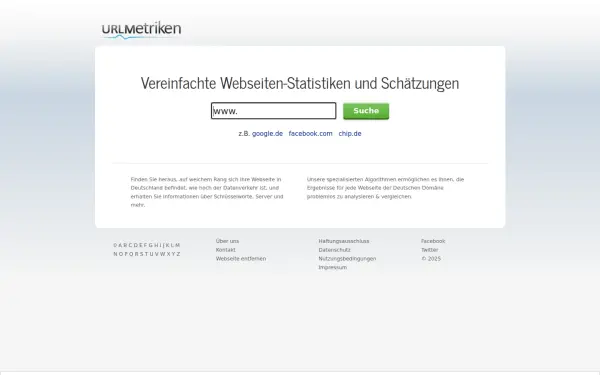Image resolution: width=600 pixels, height=375 pixels.
Task: Browse sites under letter S
Action: (141, 254)
